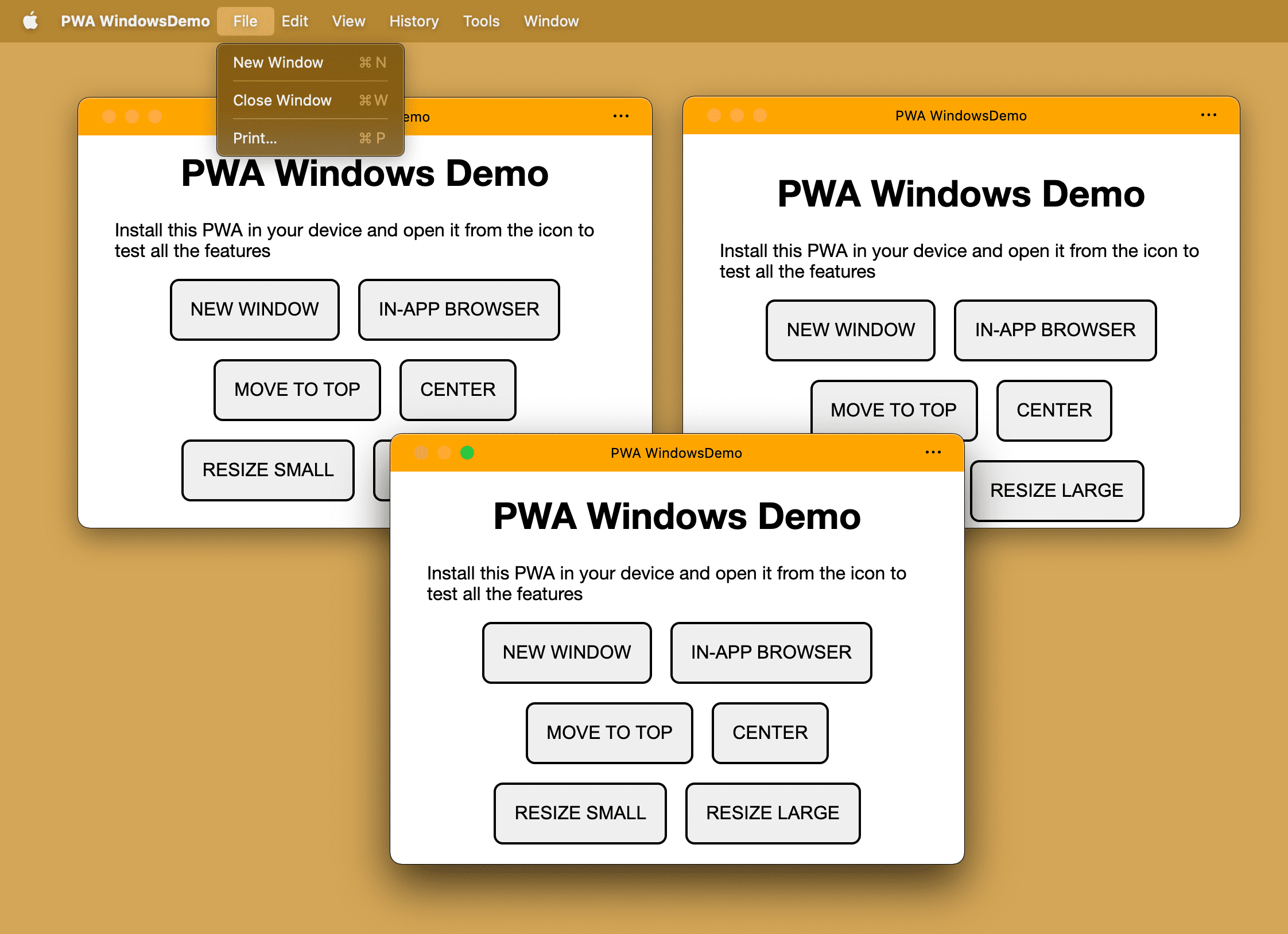Screen dimensions: 1288x934
Task: Select Close Window from File menu
Action: tap(283, 100)
